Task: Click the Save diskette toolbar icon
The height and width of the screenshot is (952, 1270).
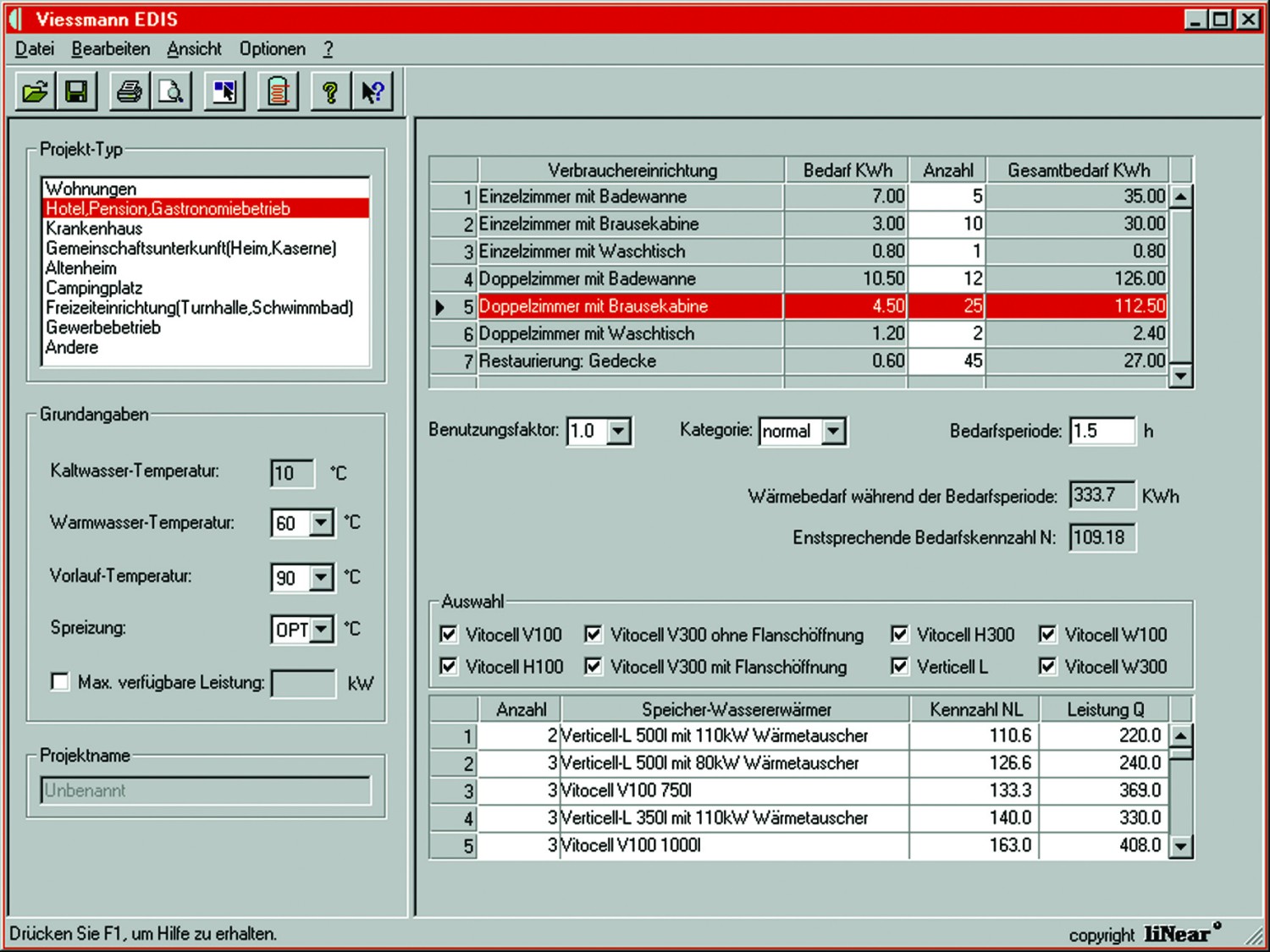Action: point(76,91)
